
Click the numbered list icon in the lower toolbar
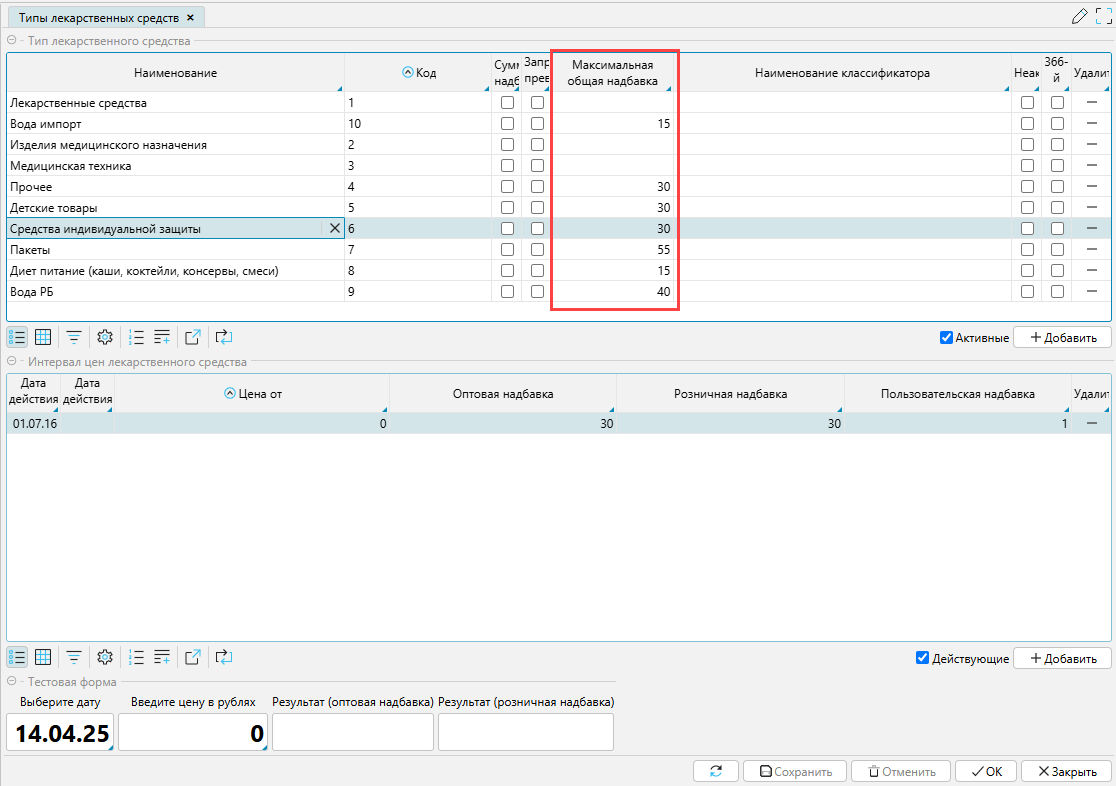tap(137, 658)
